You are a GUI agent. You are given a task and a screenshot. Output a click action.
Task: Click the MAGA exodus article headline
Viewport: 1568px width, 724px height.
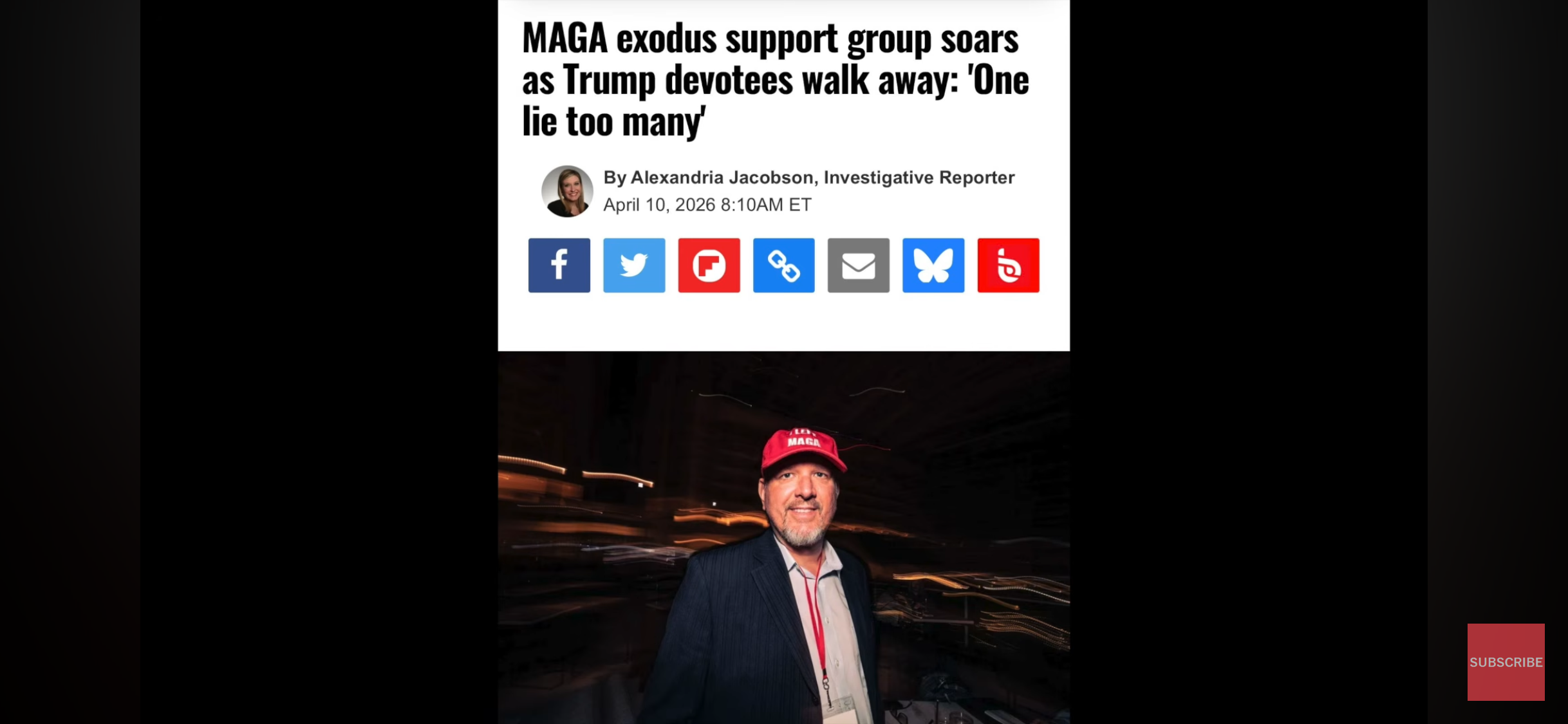click(775, 80)
